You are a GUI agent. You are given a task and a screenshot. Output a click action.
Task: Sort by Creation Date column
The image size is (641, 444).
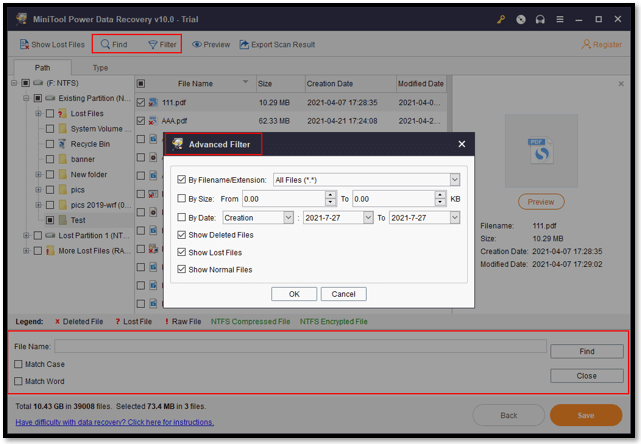[351, 83]
